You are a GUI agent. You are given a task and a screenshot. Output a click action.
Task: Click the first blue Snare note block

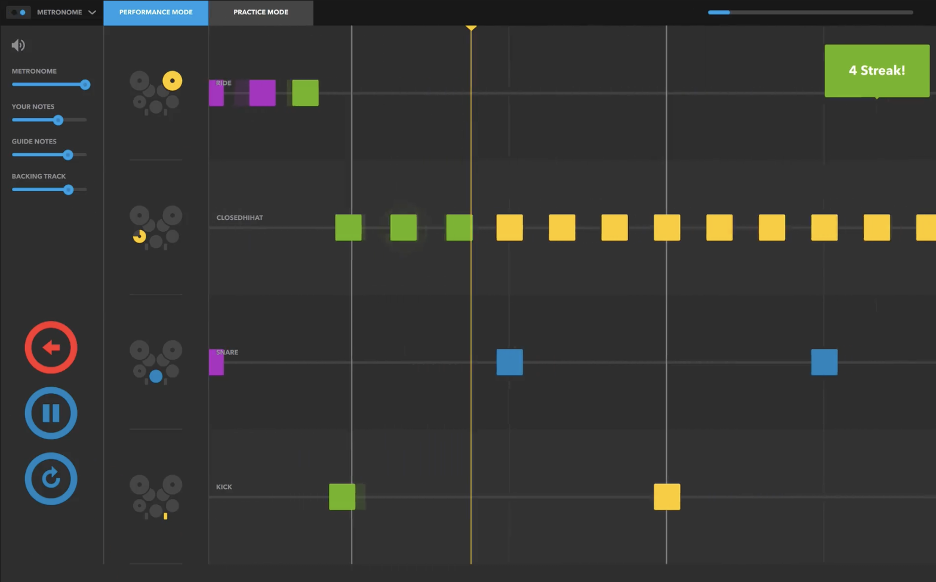click(510, 362)
